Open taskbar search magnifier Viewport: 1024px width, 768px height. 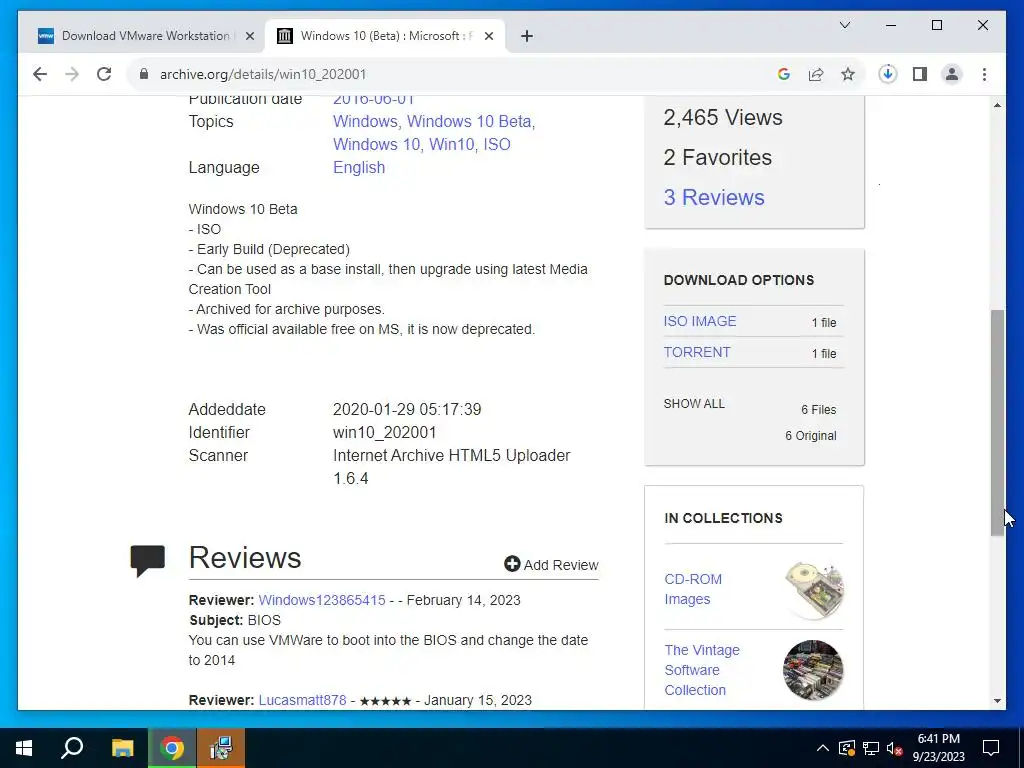point(72,748)
